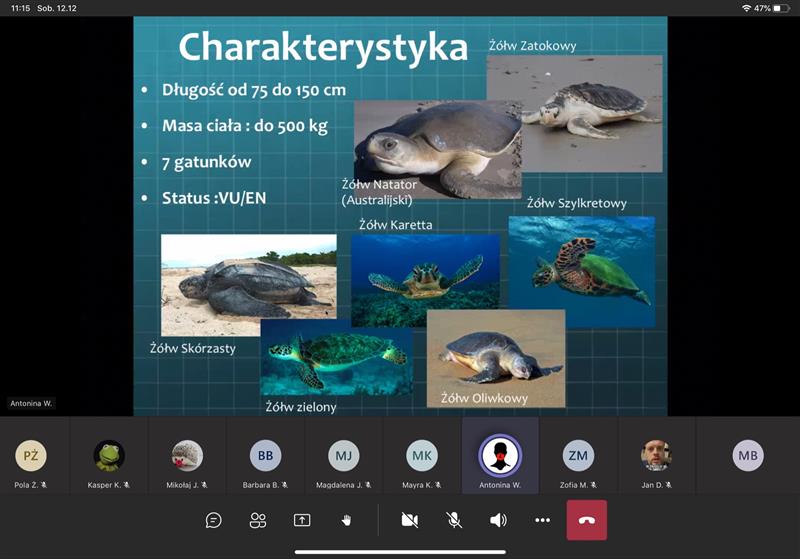The width and height of the screenshot is (800, 559).
Task: Tap the battery indicator in status bar
Action: [x=779, y=8]
